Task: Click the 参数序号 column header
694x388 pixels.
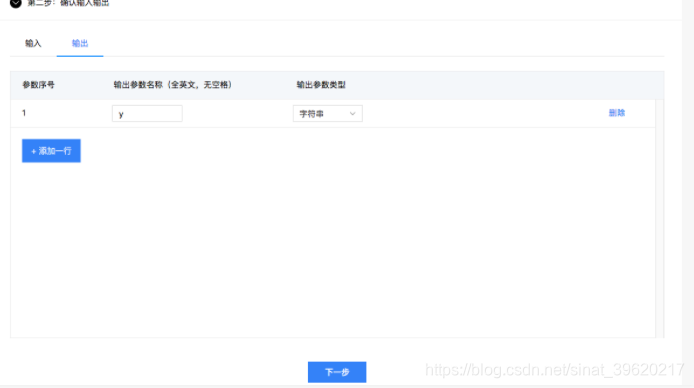Action: point(39,85)
